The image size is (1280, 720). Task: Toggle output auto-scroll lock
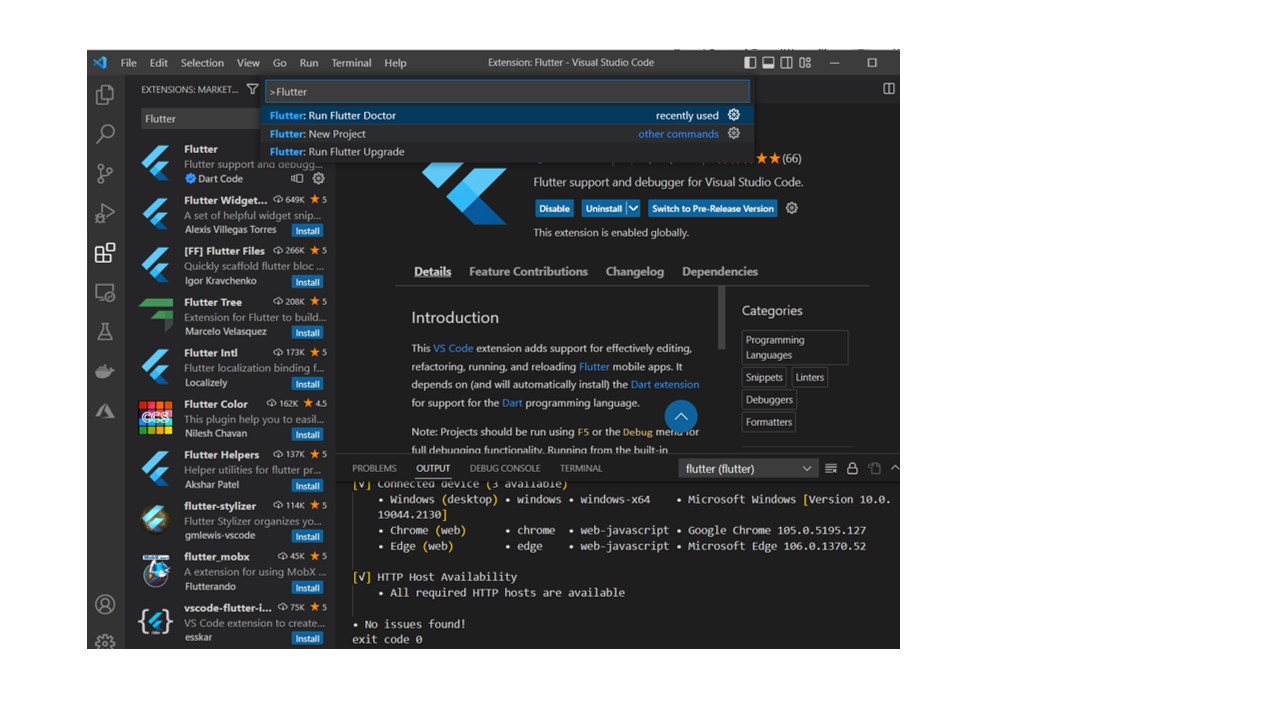point(852,468)
